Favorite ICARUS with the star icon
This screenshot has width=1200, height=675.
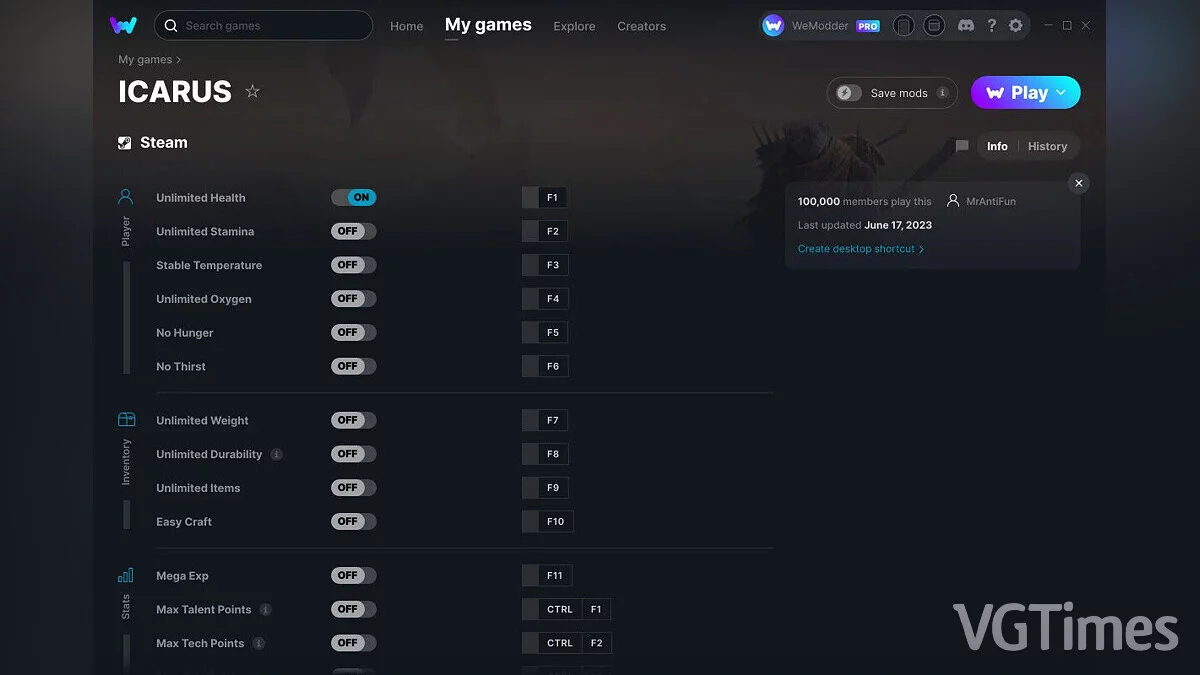coord(253,92)
